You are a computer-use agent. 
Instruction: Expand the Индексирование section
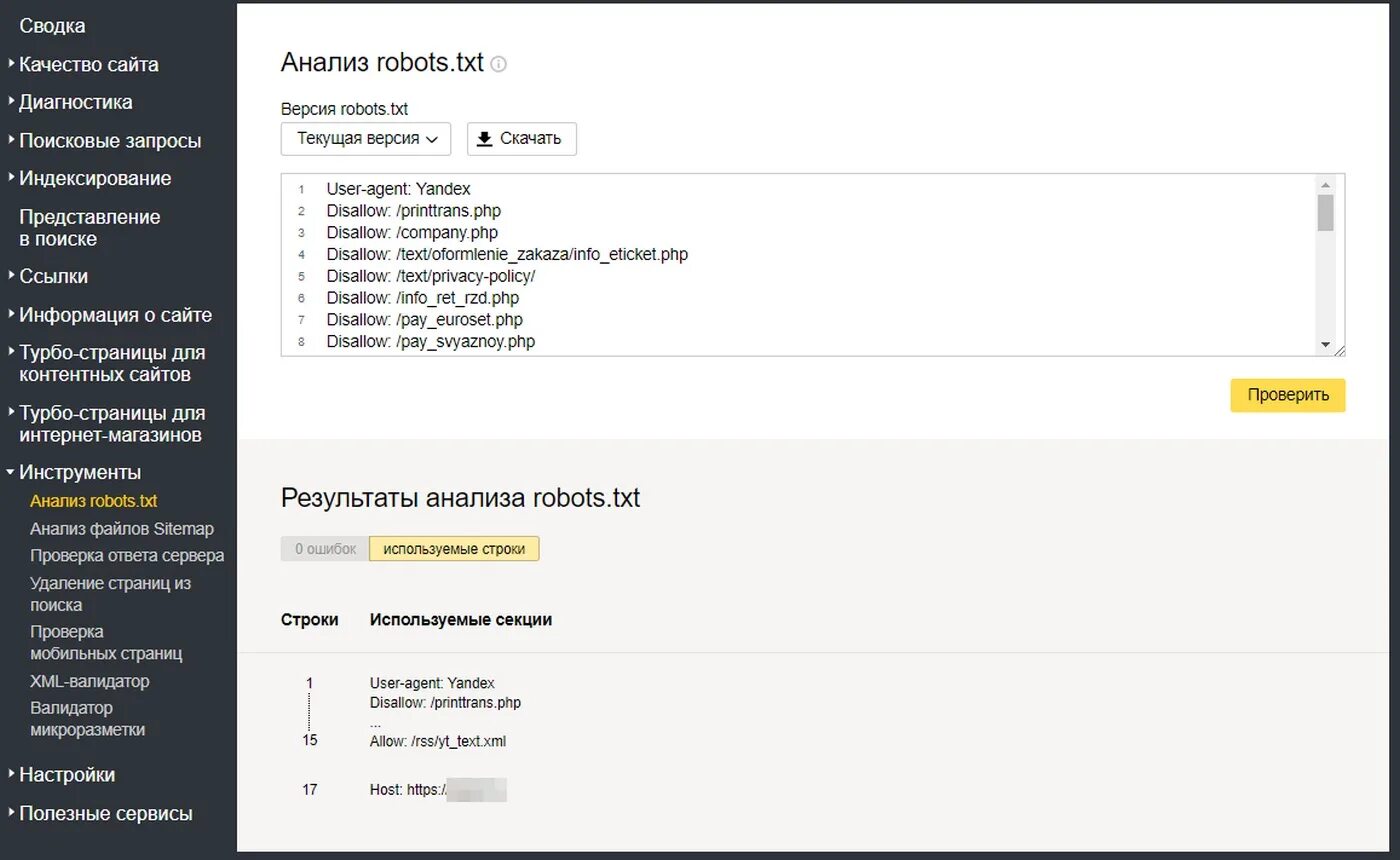point(94,178)
